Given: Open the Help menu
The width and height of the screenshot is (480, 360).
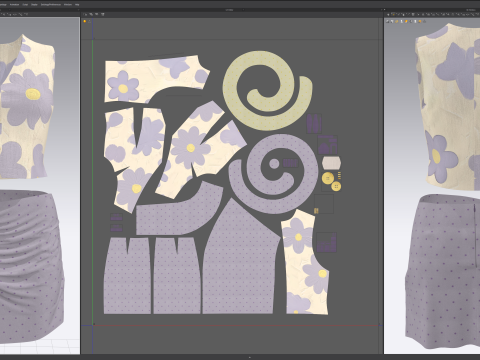Looking at the screenshot, I should click(77, 4).
